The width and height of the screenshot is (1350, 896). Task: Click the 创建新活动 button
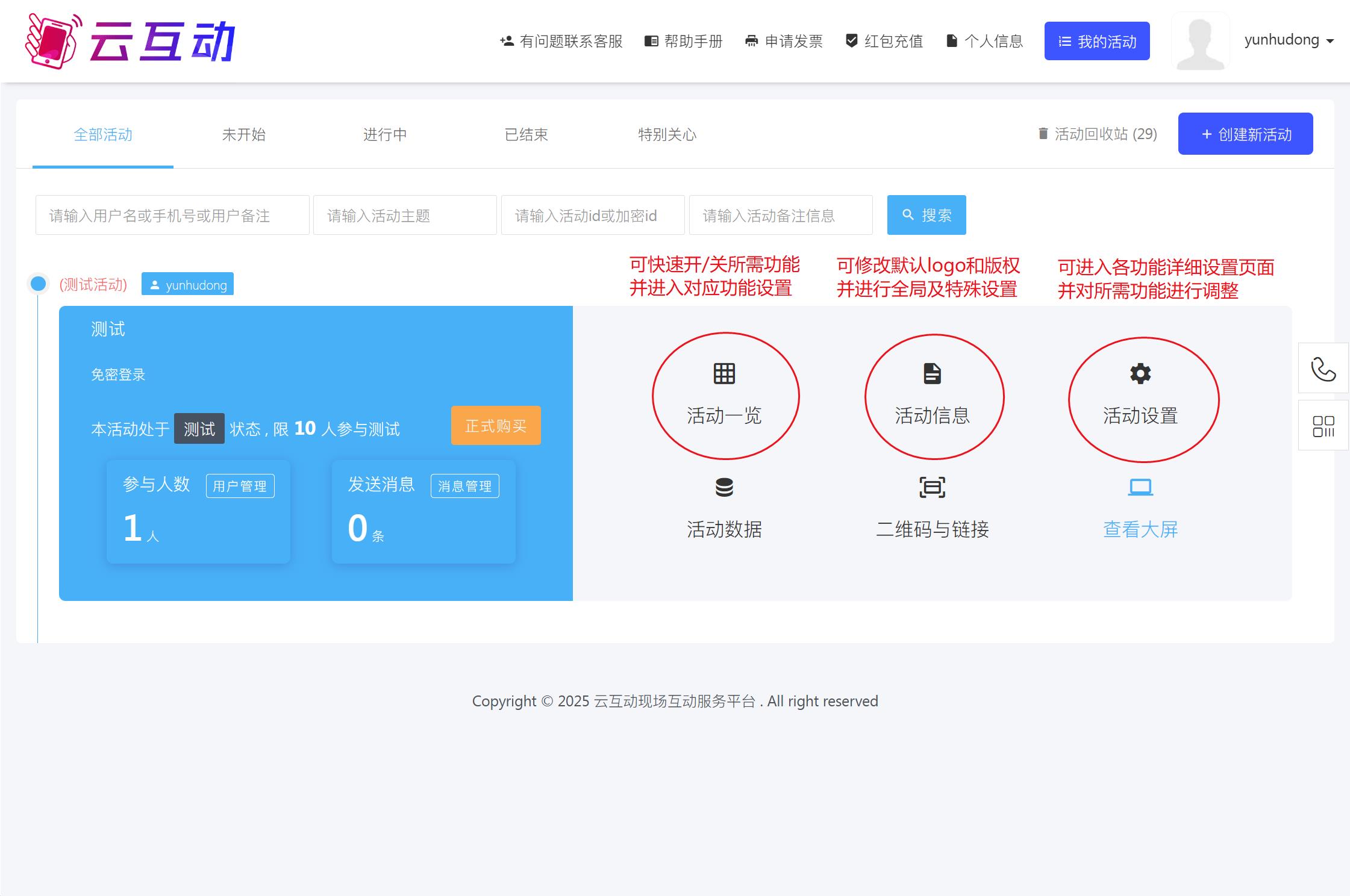1245,134
